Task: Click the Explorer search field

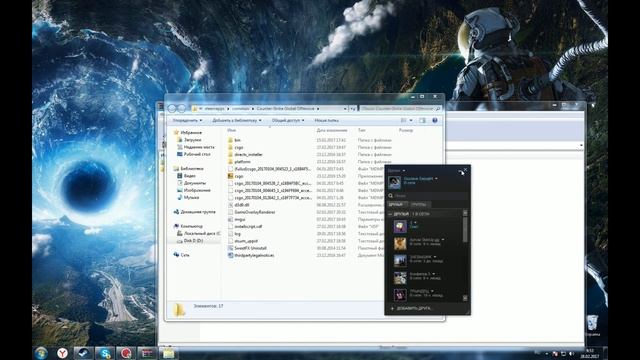Action: (400, 109)
